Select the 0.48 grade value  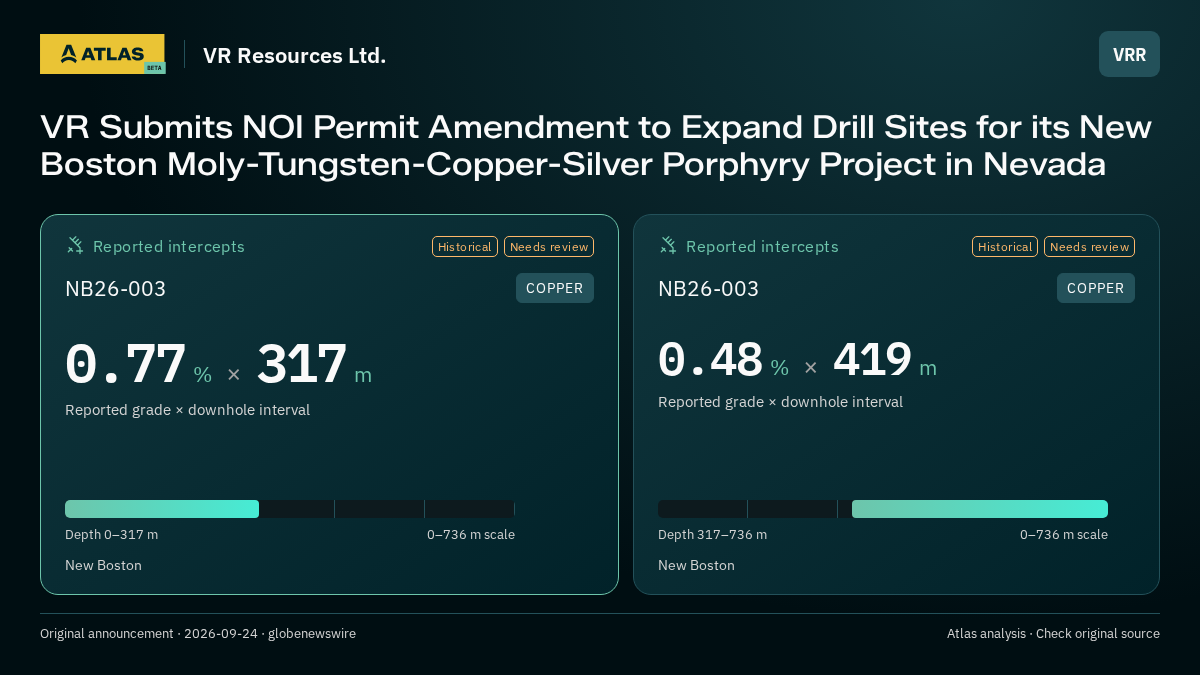711,360
